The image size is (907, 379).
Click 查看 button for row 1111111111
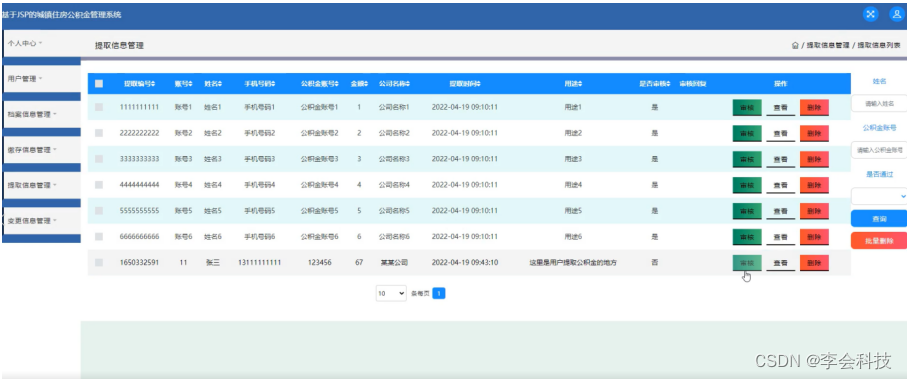(x=780, y=108)
